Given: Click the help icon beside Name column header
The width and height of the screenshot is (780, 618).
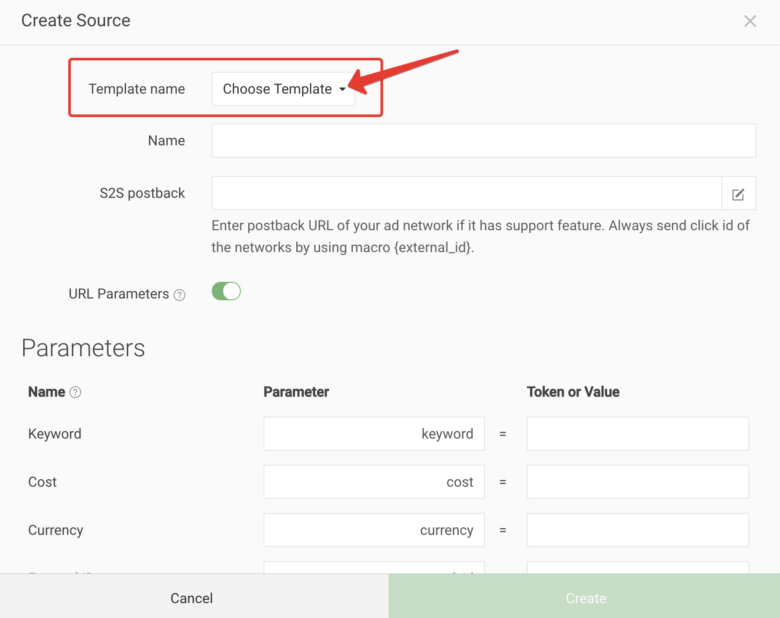Looking at the screenshot, I should click(75, 393).
